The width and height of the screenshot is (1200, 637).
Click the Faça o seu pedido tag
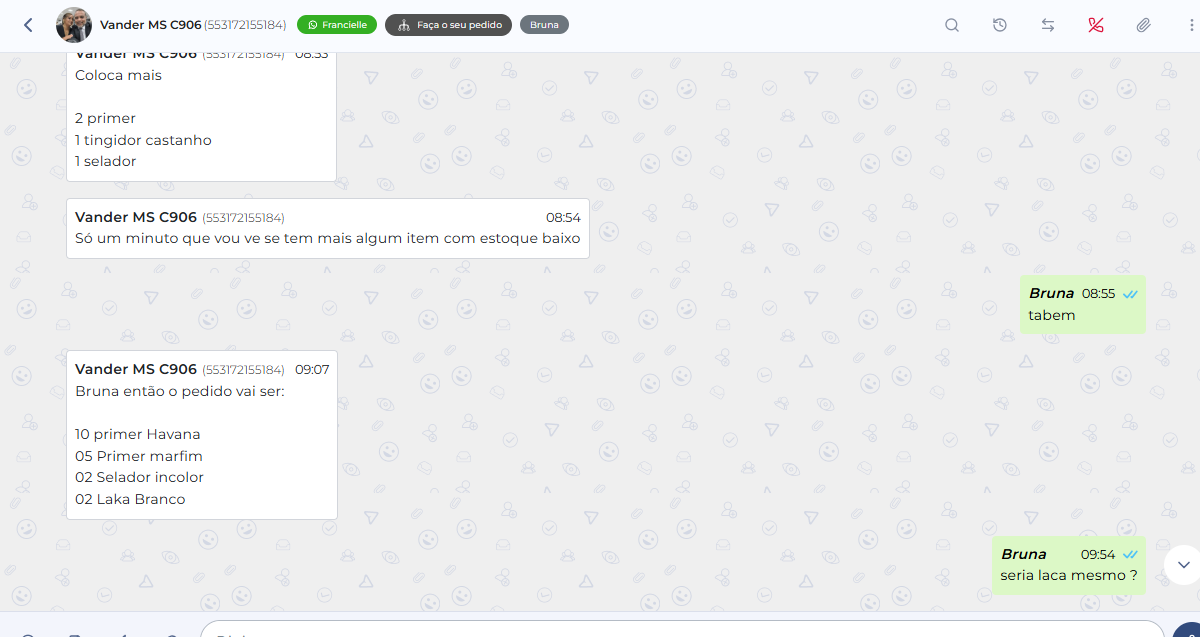pos(449,25)
